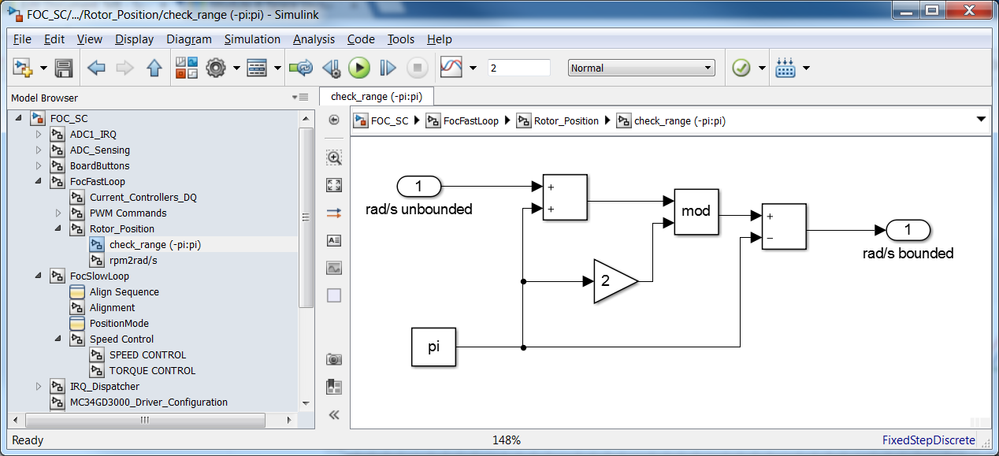Toggle the Hide/Show Explorer Bar arrow
The height and width of the screenshot is (456, 999).
tap(334, 120)
